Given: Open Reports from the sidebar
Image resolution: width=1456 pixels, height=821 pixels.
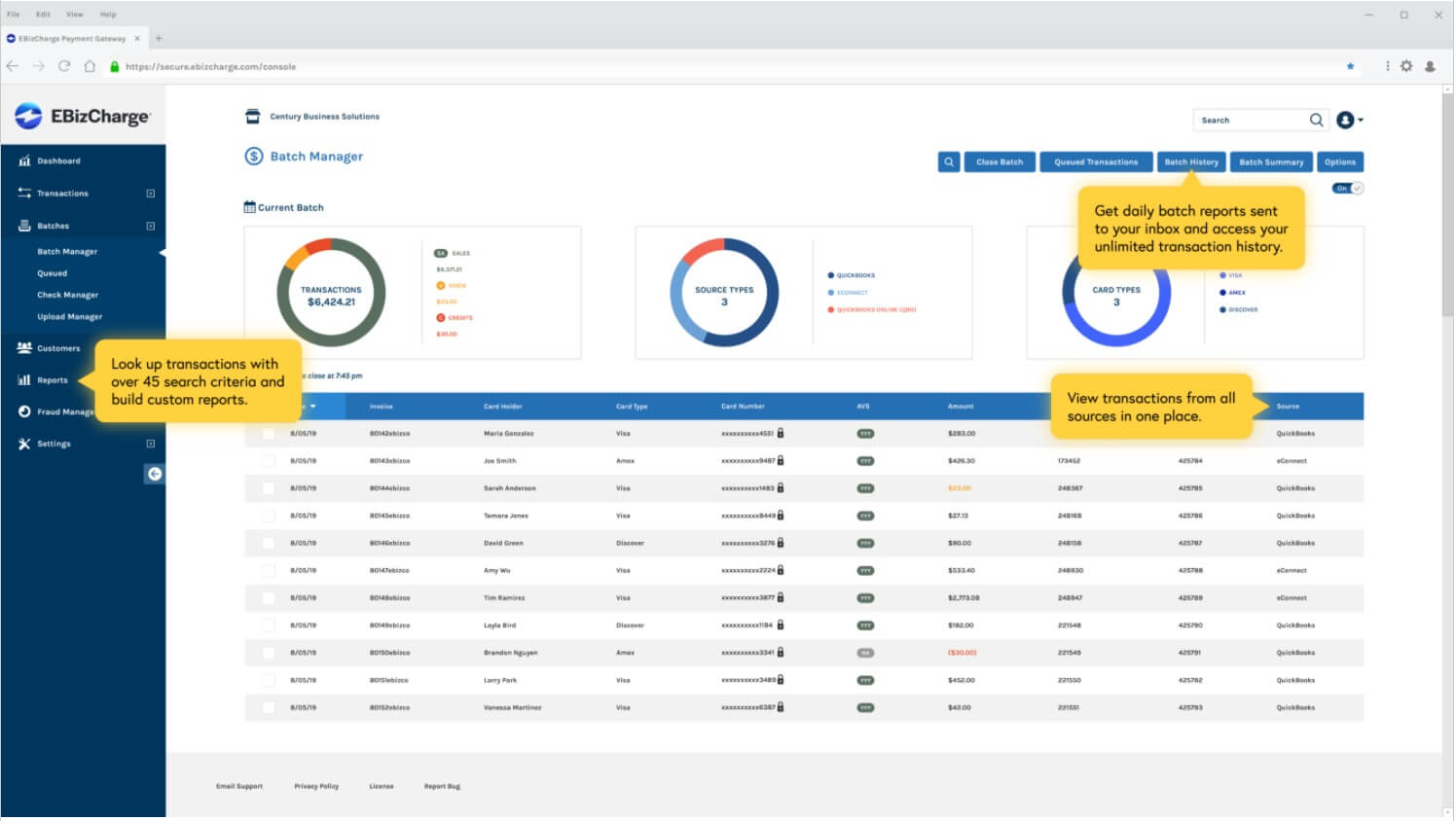Looking at the screenshot, I should (x=52, y=379).
